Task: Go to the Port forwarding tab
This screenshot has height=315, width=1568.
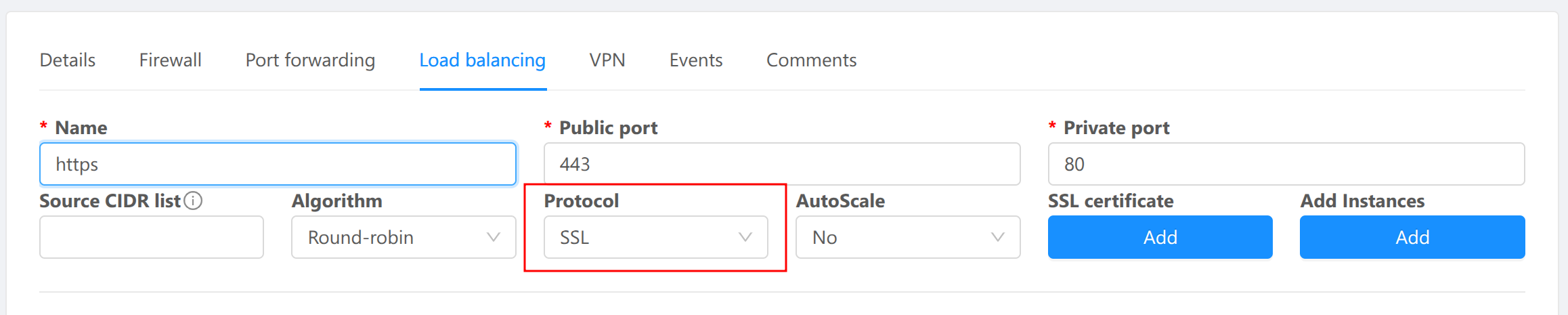Action: [x=310, y=60]
